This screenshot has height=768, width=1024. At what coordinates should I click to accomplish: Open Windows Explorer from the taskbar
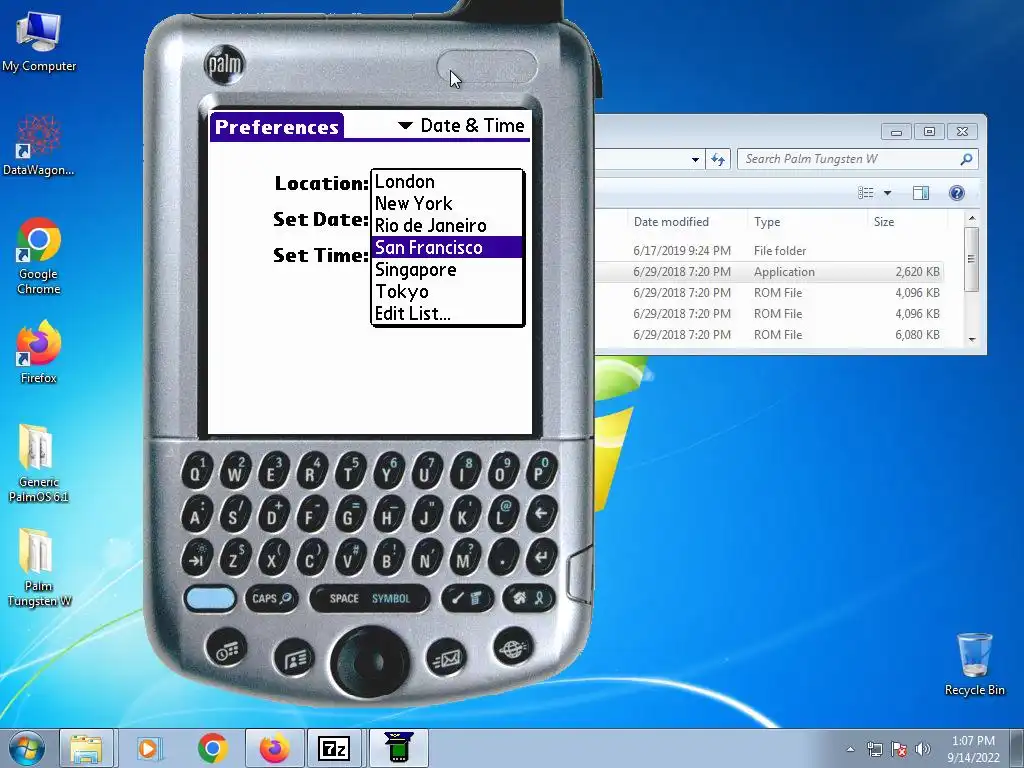point(86,748)
